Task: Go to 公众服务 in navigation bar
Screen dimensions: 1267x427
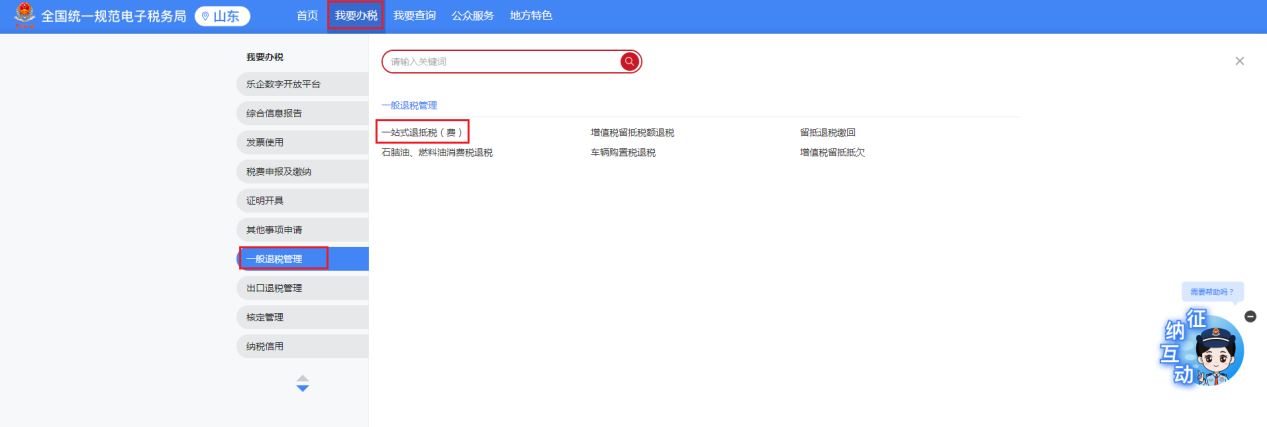Action: [472, 16]
